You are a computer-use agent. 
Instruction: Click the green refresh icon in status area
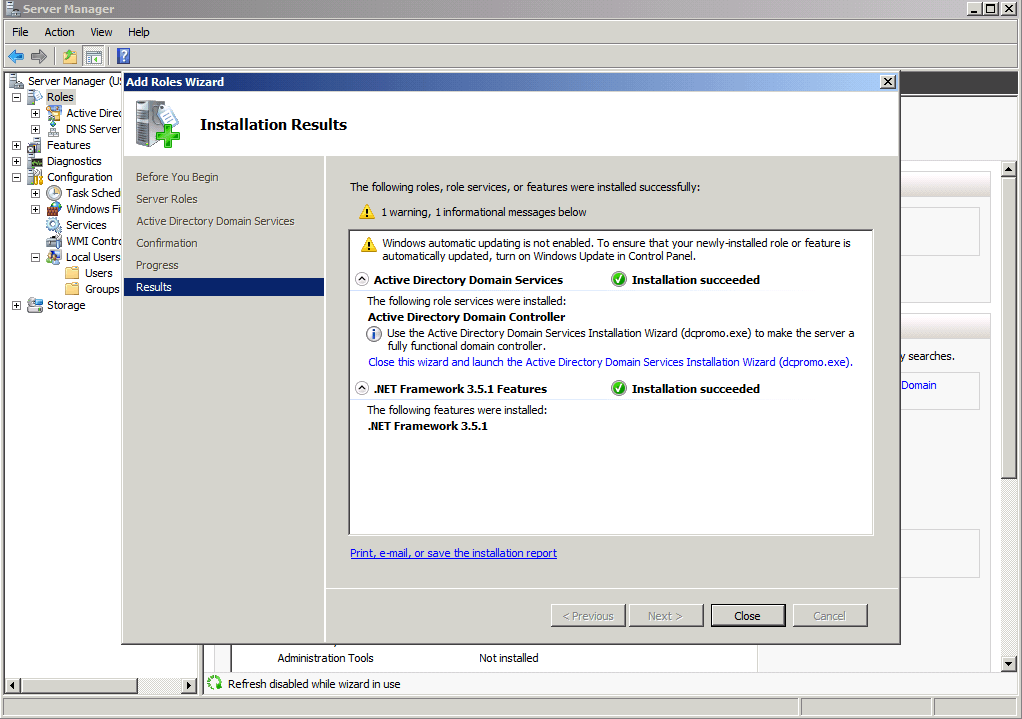(x=214, y=683)
